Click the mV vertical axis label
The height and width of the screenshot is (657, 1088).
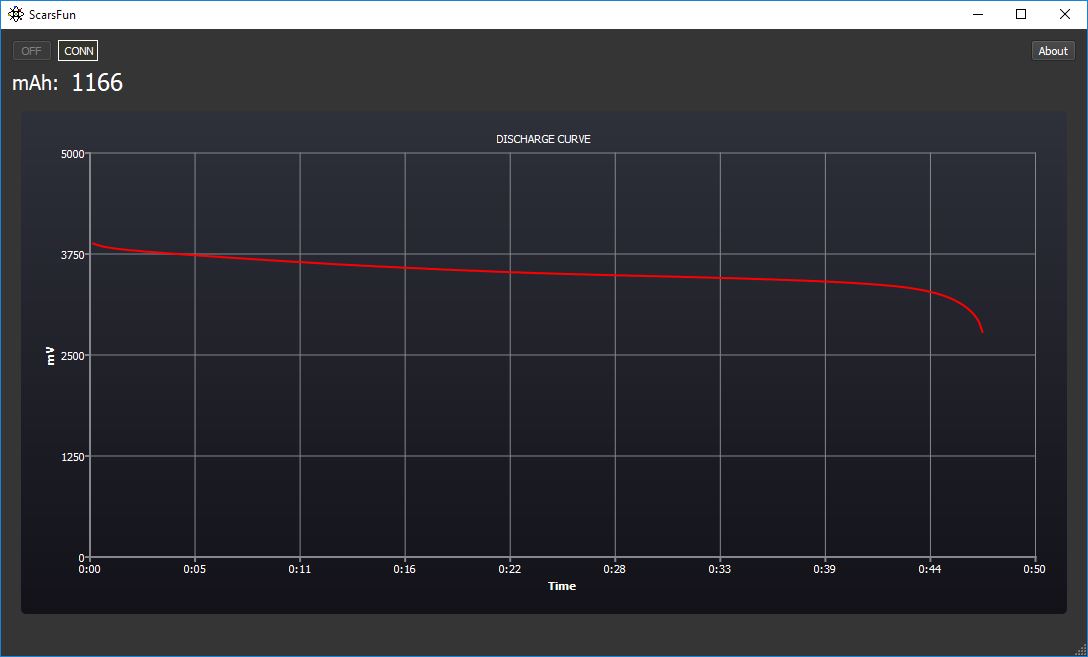point(49,355)
